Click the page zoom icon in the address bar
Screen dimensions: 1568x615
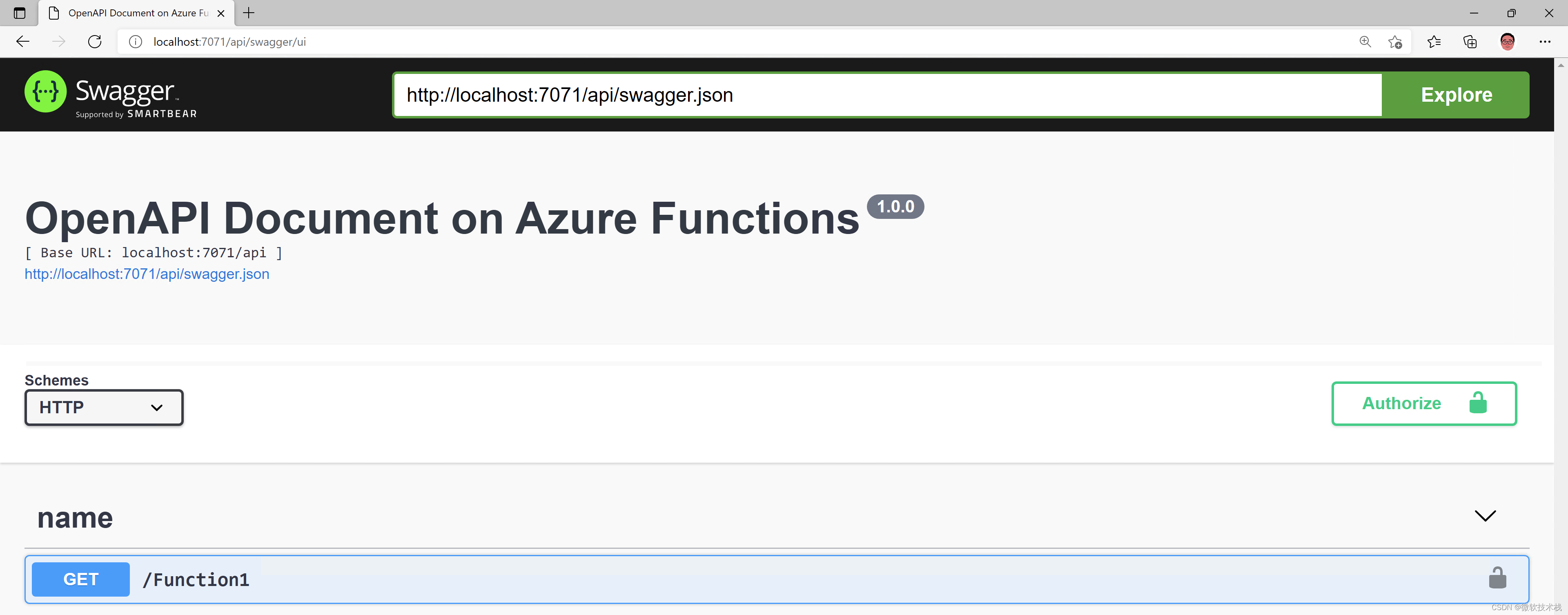[1365, 41]
